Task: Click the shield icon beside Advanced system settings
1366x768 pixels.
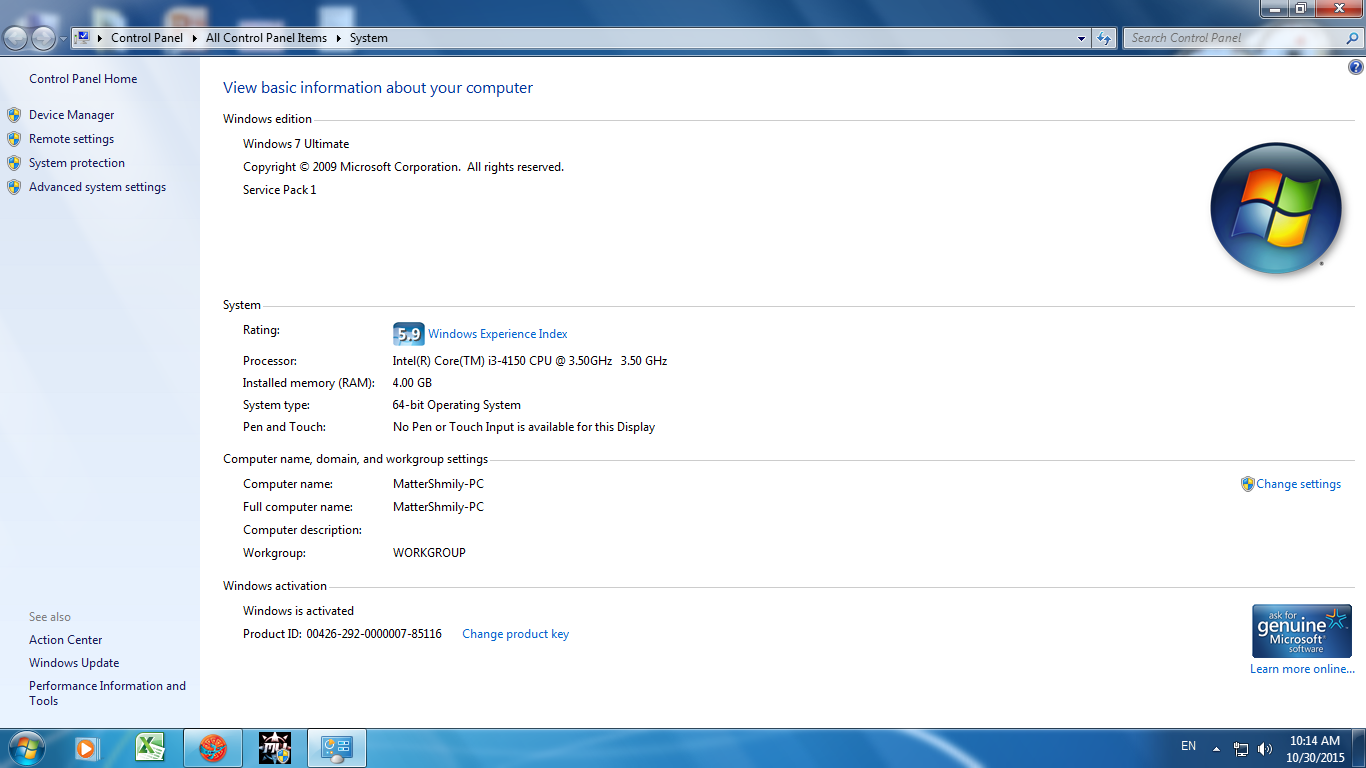Action: coord(14,187)
